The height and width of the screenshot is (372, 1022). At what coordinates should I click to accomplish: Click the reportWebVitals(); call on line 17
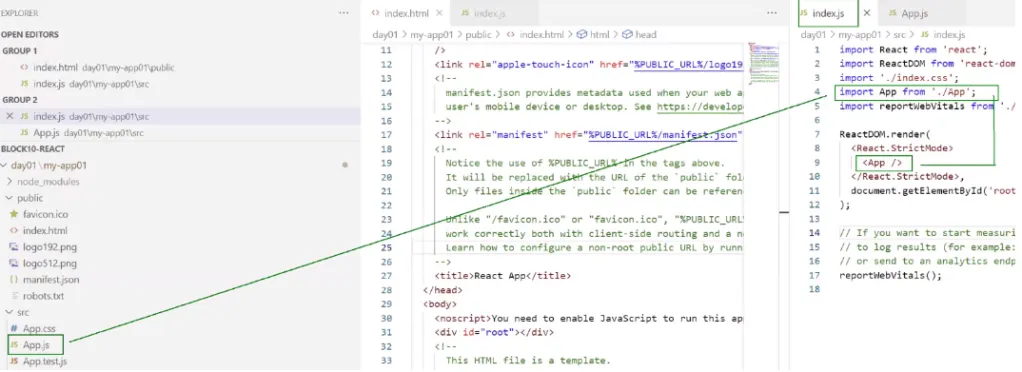pyautogui.click(x=890, y=275)
